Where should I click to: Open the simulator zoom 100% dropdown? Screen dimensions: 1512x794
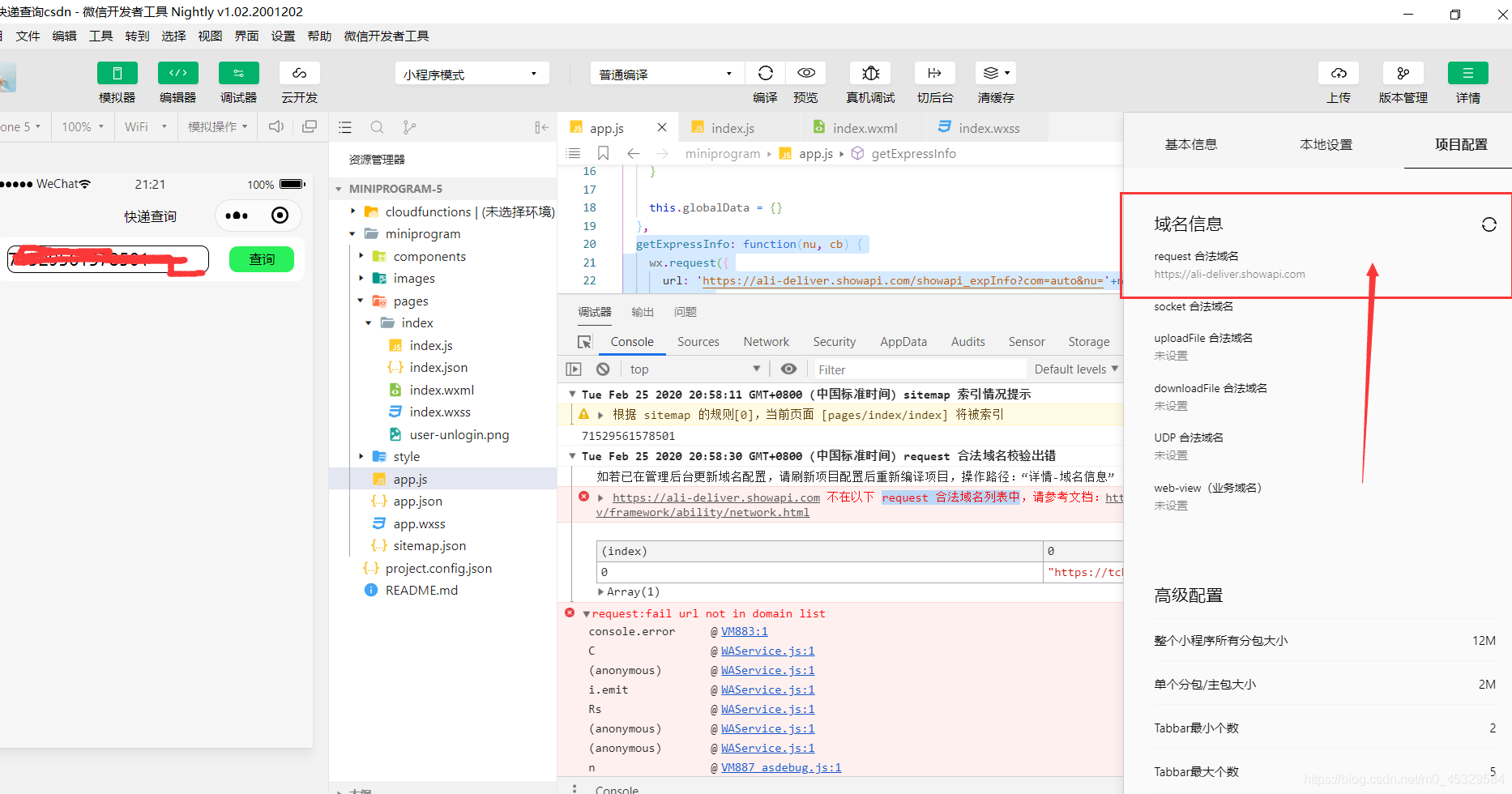[83, 126]
